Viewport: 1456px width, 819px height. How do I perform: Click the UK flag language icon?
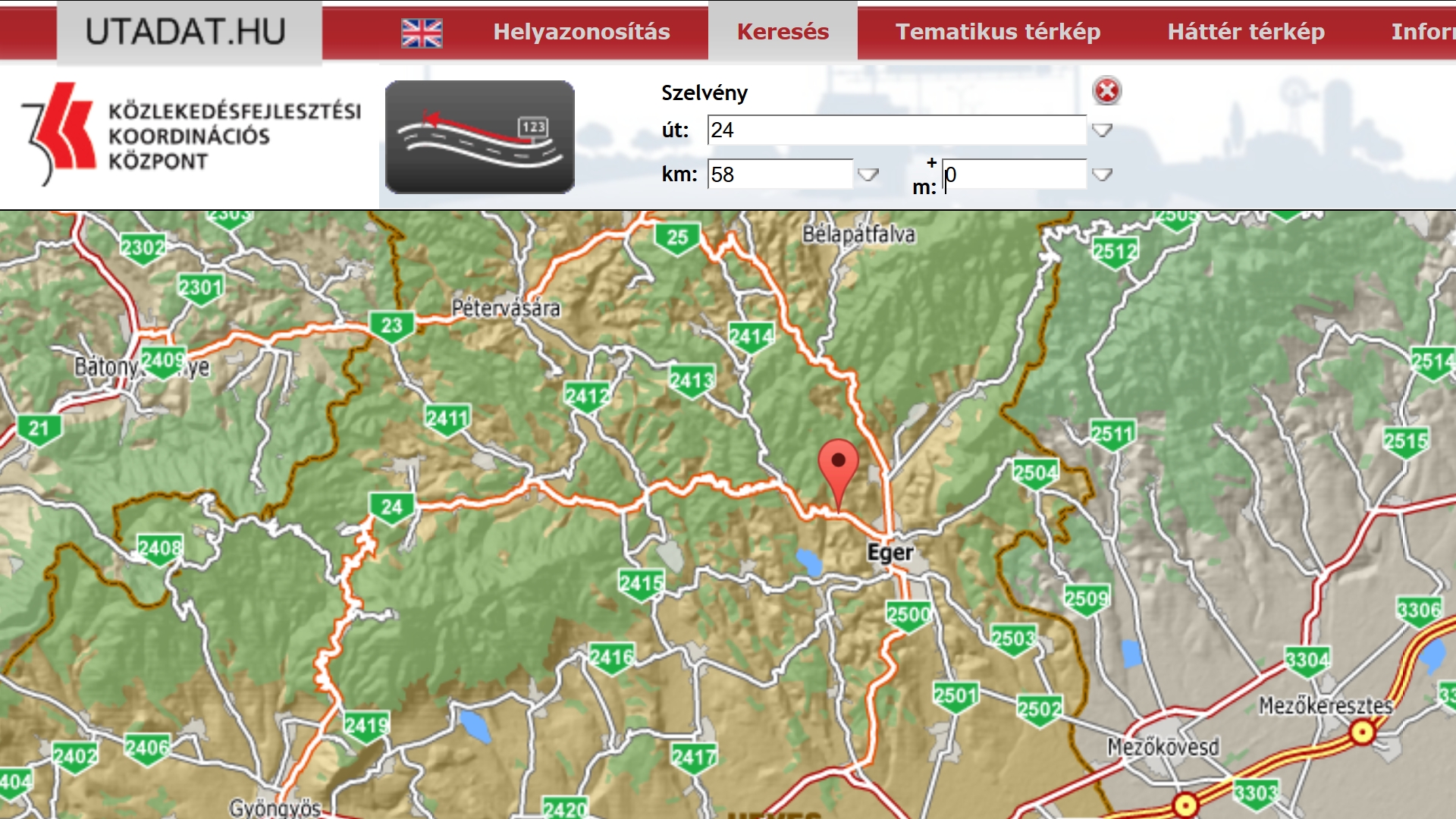click(x=422, y=33)
